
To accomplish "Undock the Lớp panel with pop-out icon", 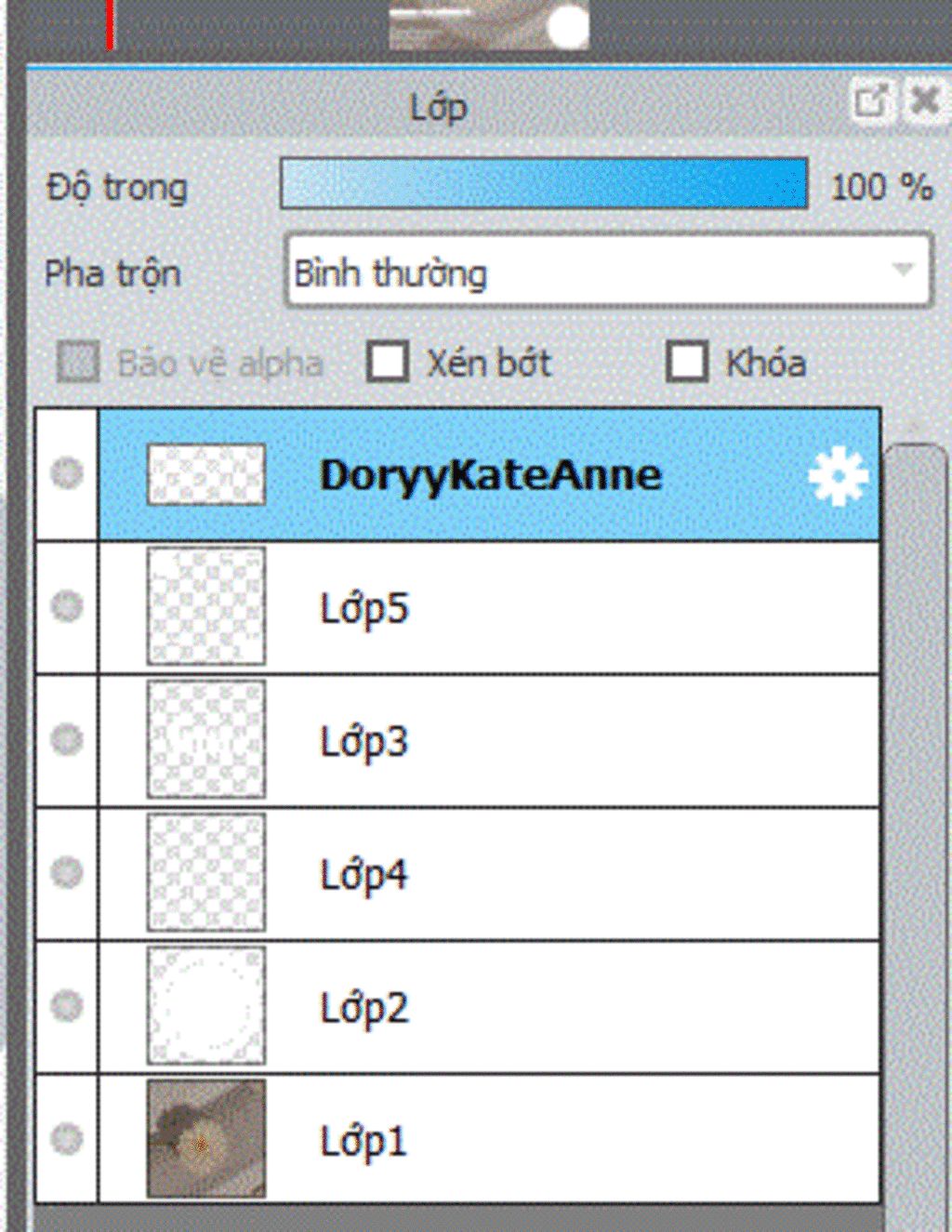I will point(872,100).
